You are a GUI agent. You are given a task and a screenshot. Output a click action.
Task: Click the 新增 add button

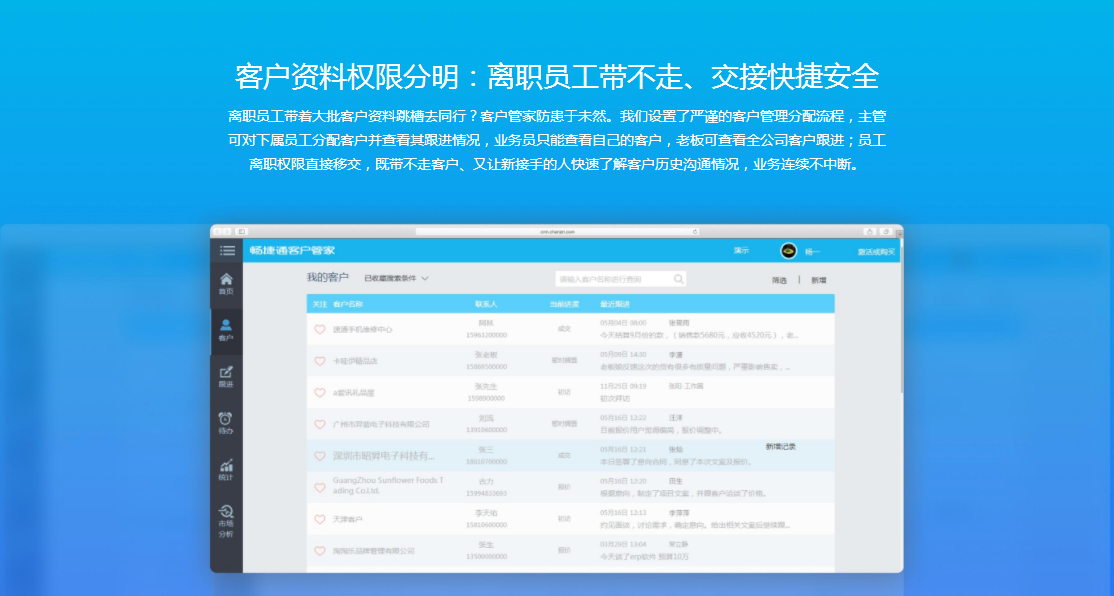pyautogui.click(x=818, y=280)
